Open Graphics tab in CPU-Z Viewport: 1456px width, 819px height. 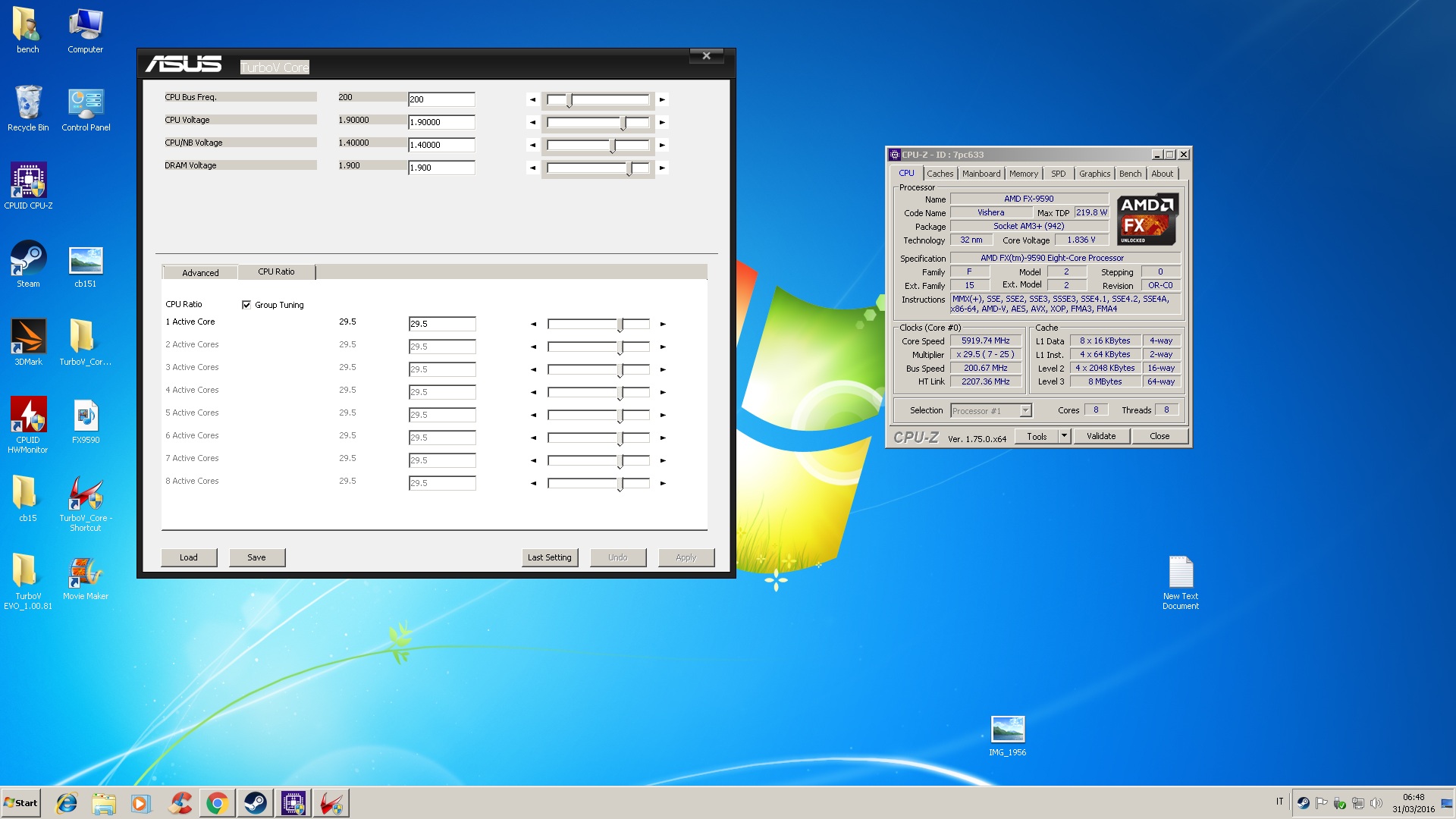click(x=1094, y=174)
